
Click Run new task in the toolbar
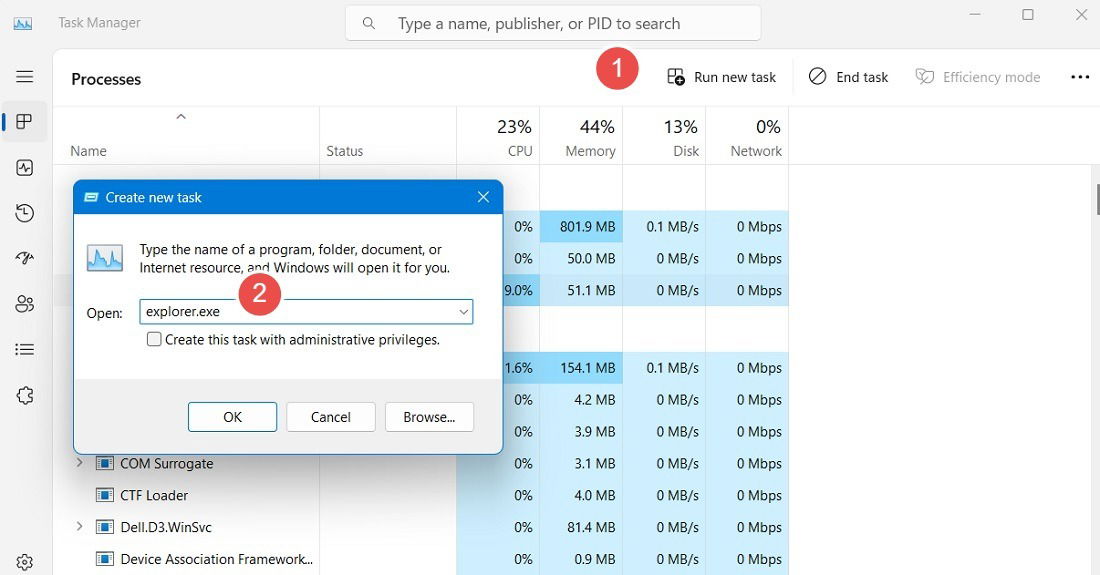point(722,77)
